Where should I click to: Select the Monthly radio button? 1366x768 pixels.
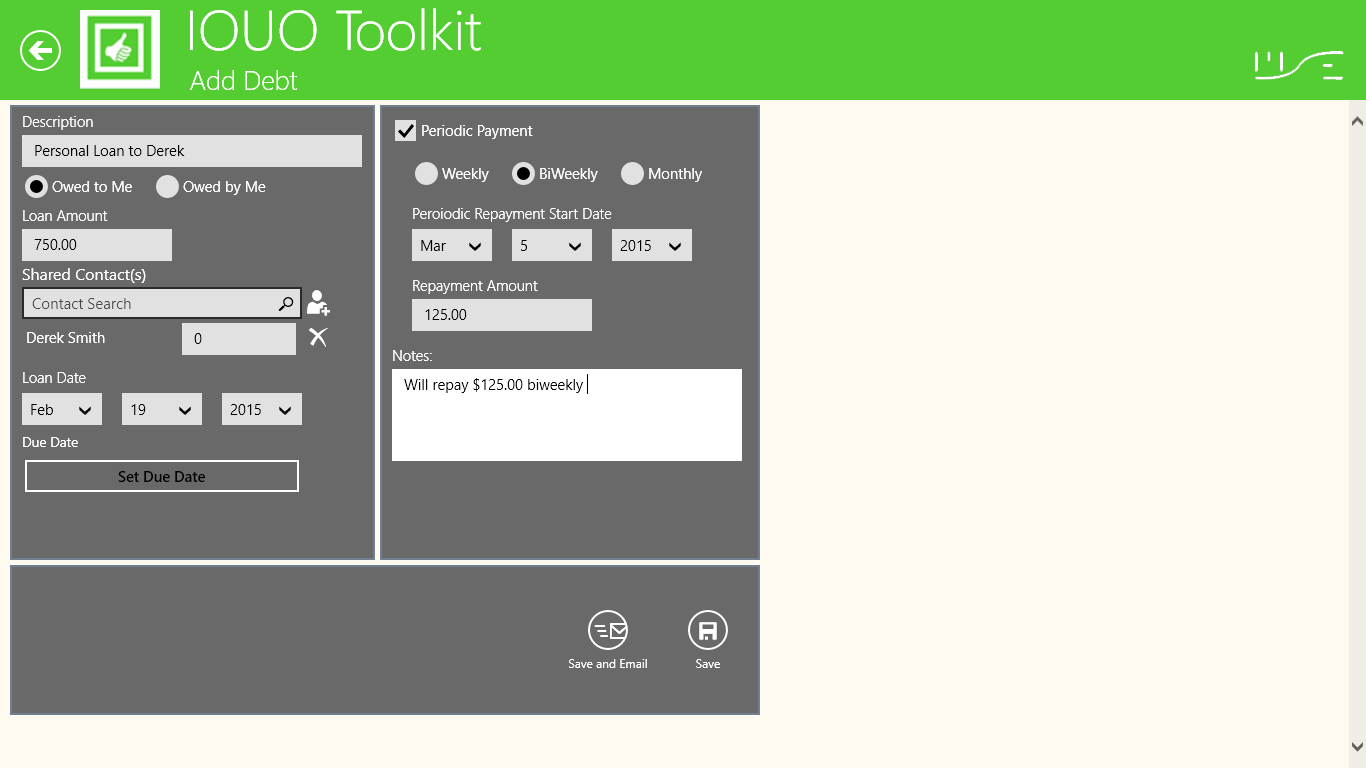point(632,174)
